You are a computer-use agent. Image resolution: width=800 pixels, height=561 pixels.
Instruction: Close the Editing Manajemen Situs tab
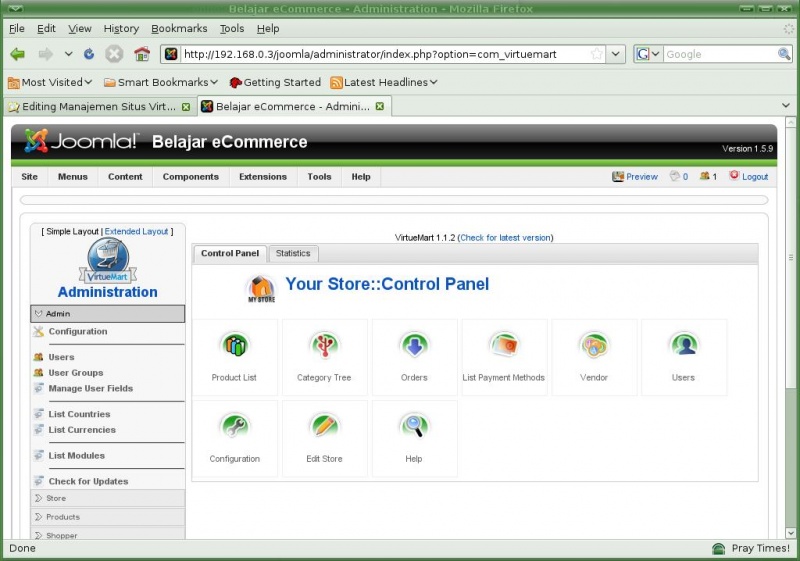point(186,107)
